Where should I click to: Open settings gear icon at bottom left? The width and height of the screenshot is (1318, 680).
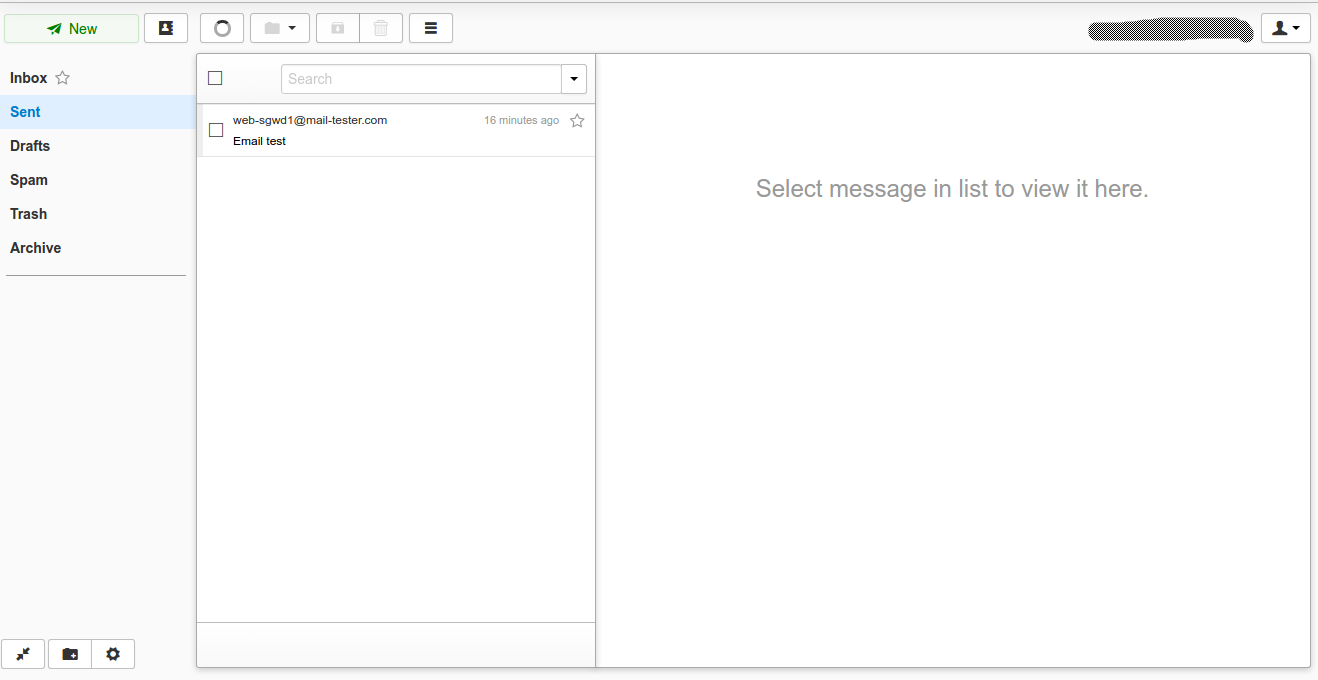pyautogui.click(x=113, y=654)
